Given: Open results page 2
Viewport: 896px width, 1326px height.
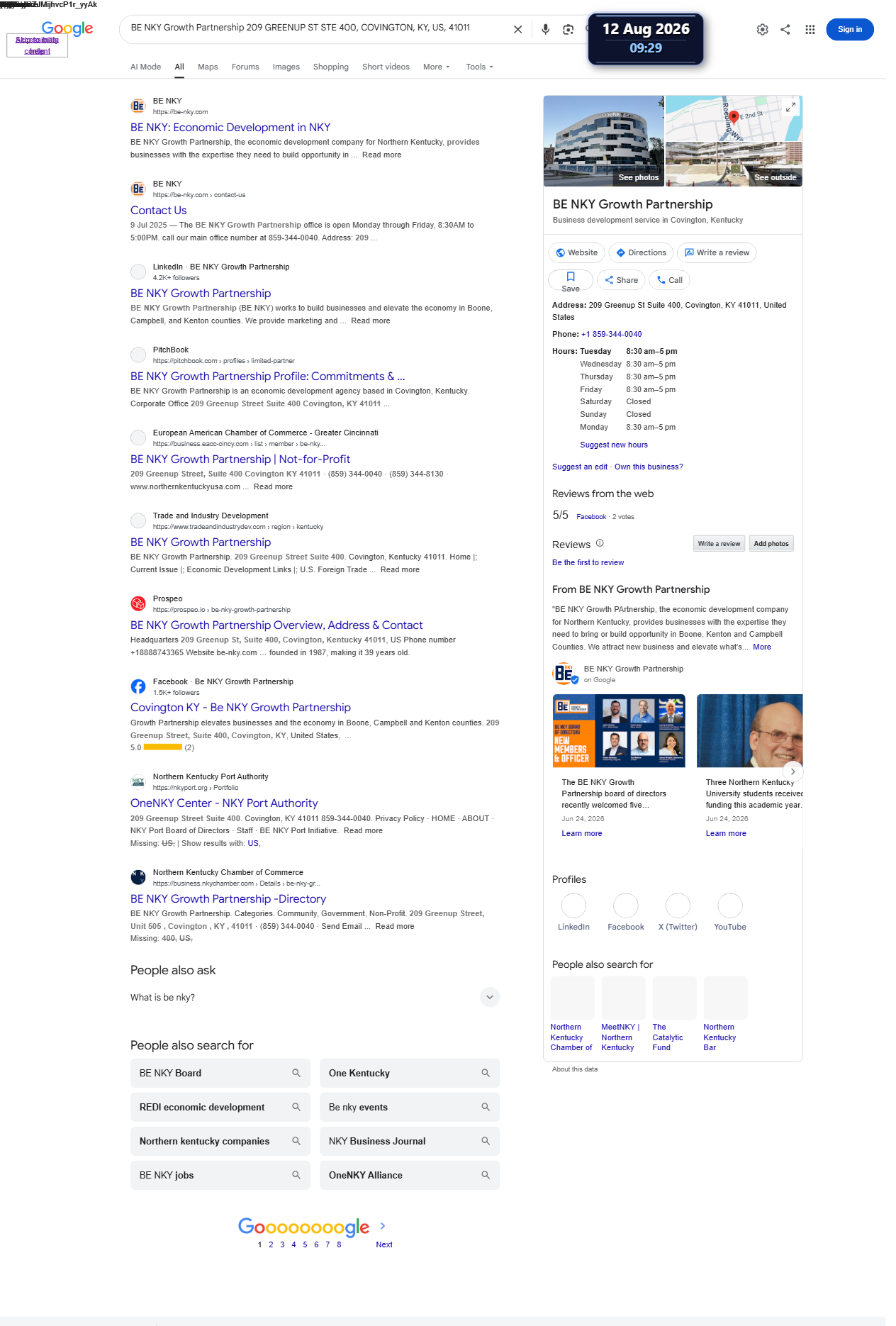Looking at the screenshot, I should (271, 1244).
